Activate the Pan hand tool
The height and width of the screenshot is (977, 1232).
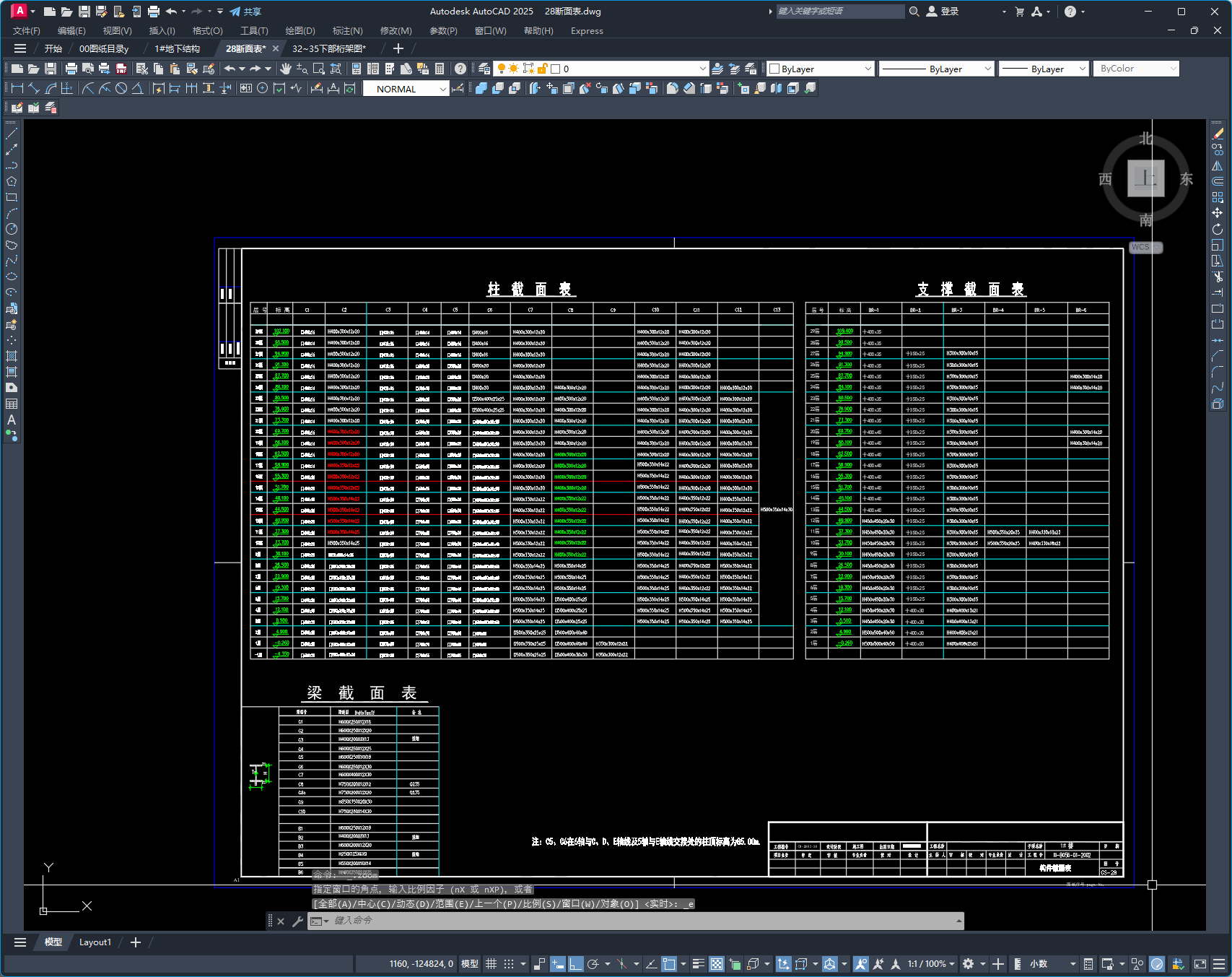pos(286,69)
